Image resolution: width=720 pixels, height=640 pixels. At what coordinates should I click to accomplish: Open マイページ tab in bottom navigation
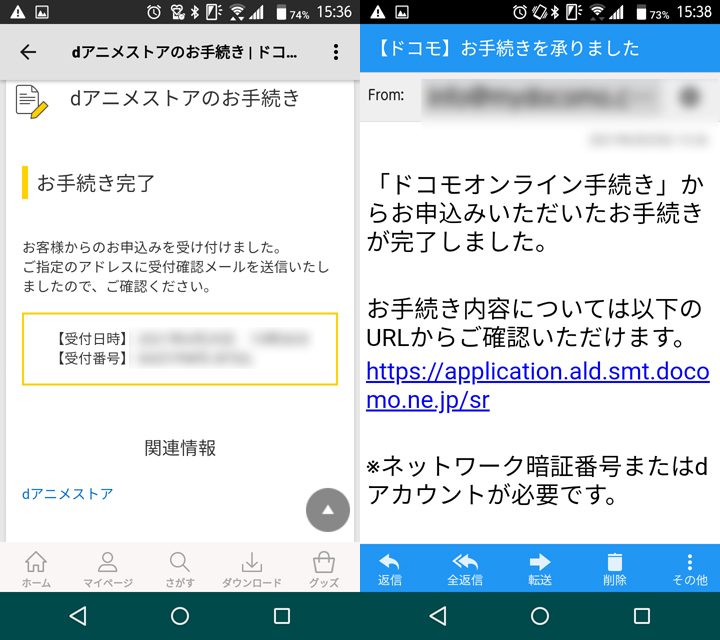coord(108,570)
